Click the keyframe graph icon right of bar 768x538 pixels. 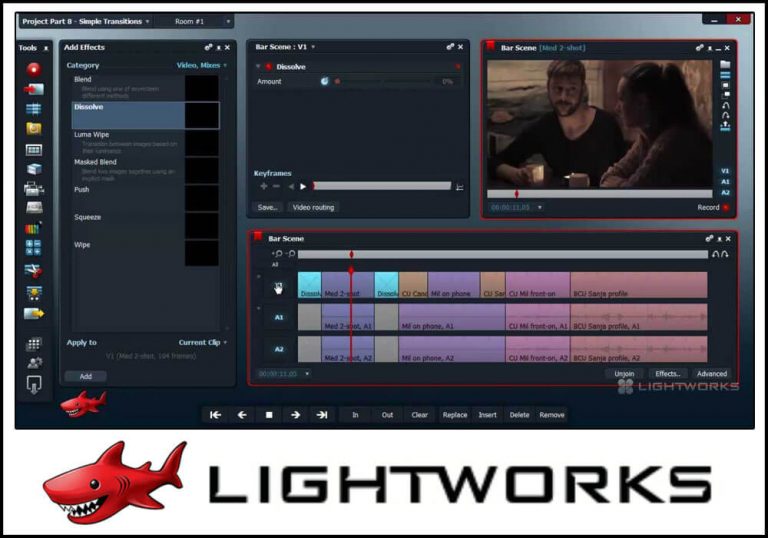(x=459, y=187)
